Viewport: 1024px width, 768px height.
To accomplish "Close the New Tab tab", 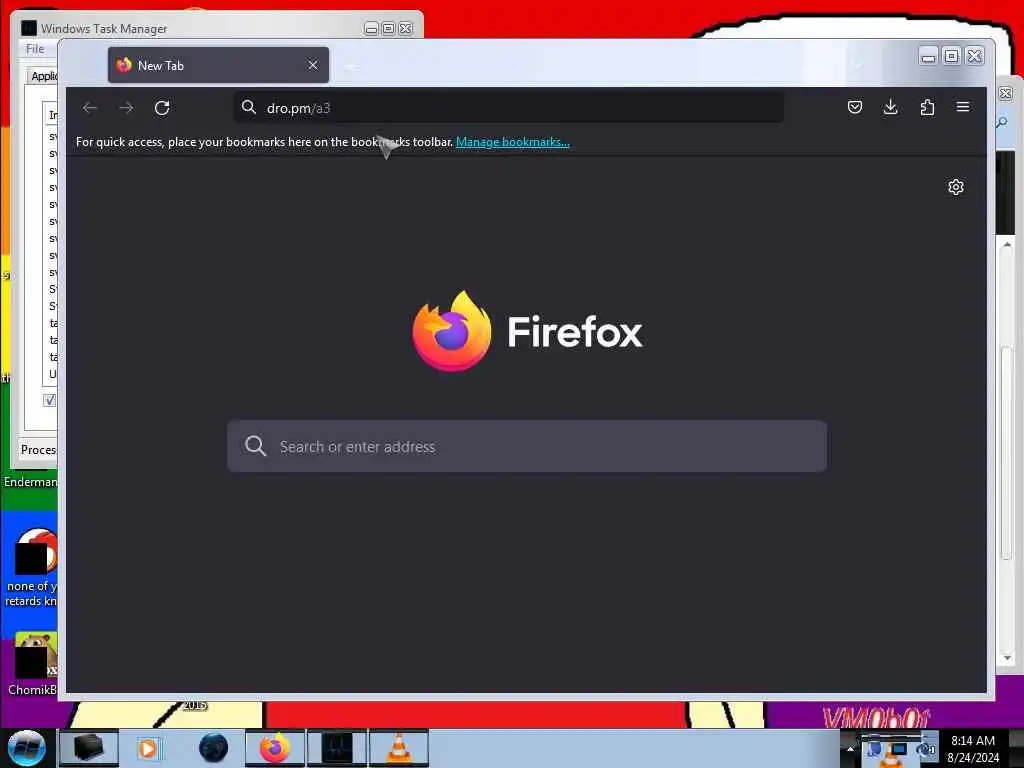I will [313, 65].
